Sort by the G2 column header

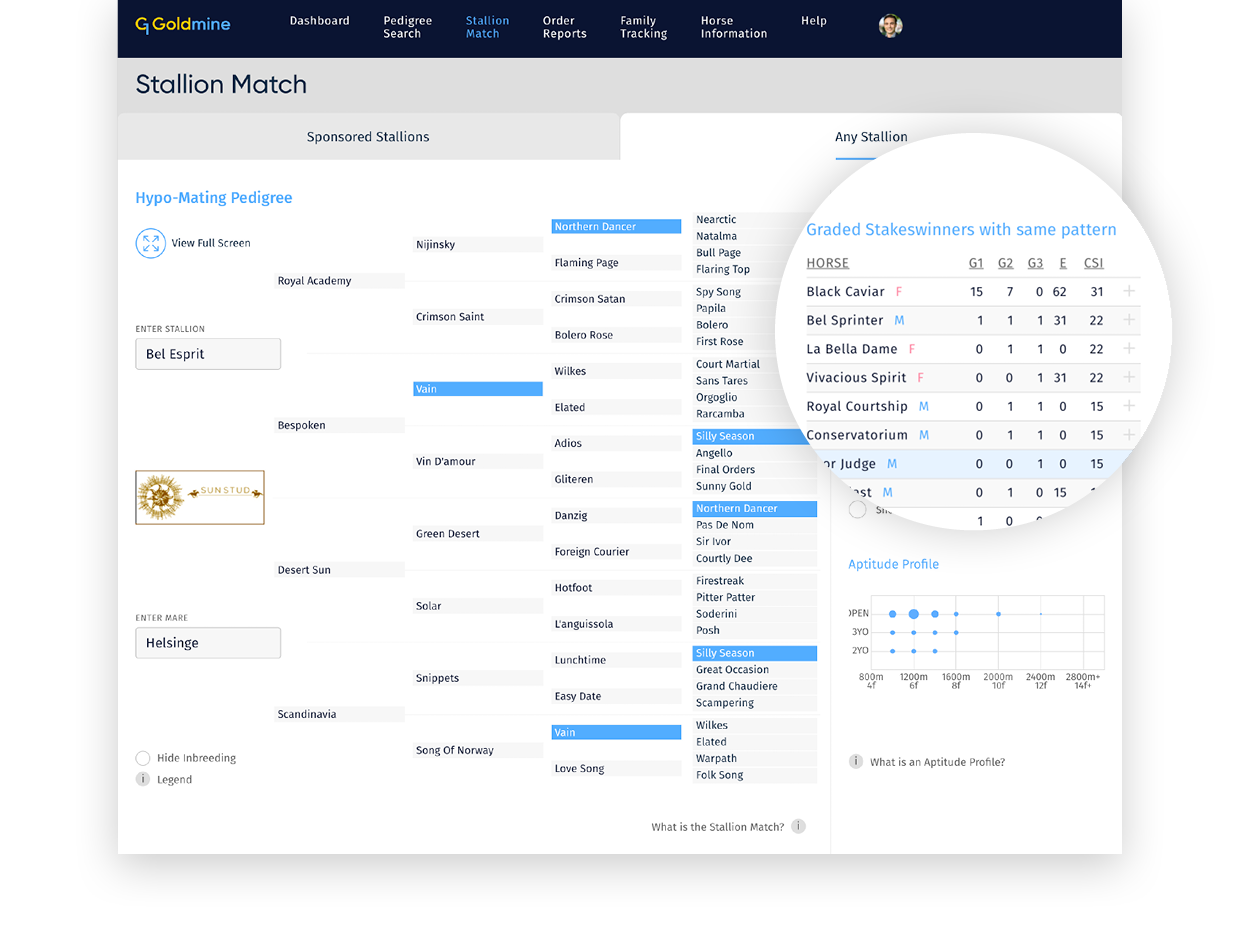(x=1005, y=263)
